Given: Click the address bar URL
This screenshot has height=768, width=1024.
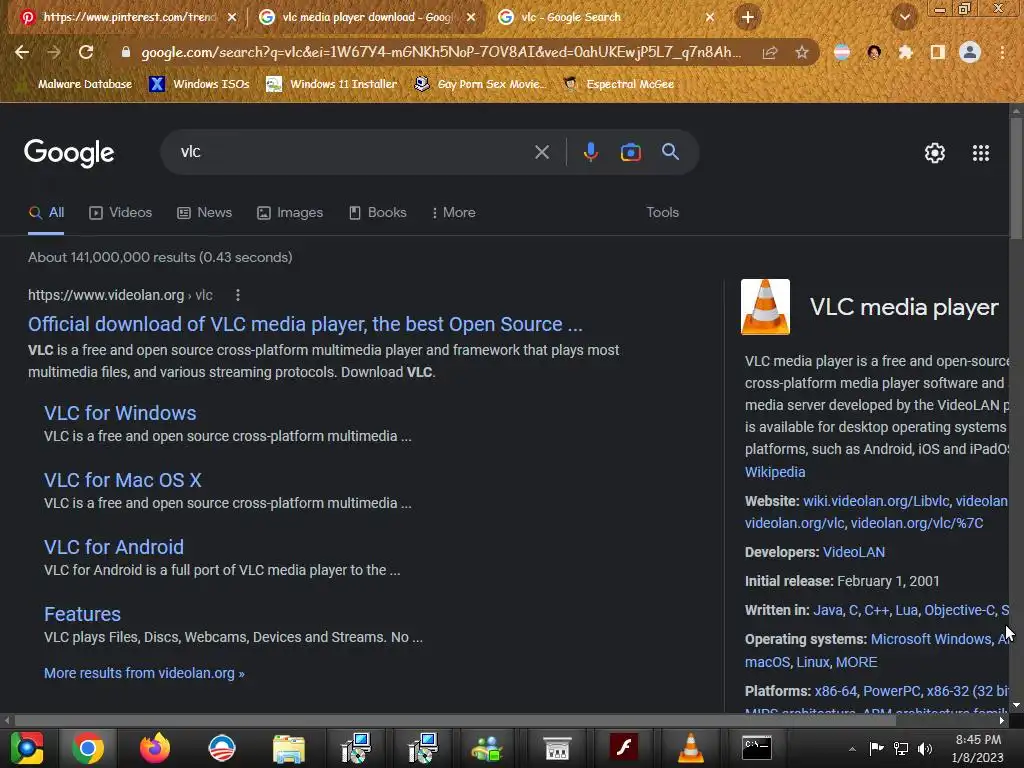Looking at the screenshot, I should pyautogui.click(x=441, y=52).
